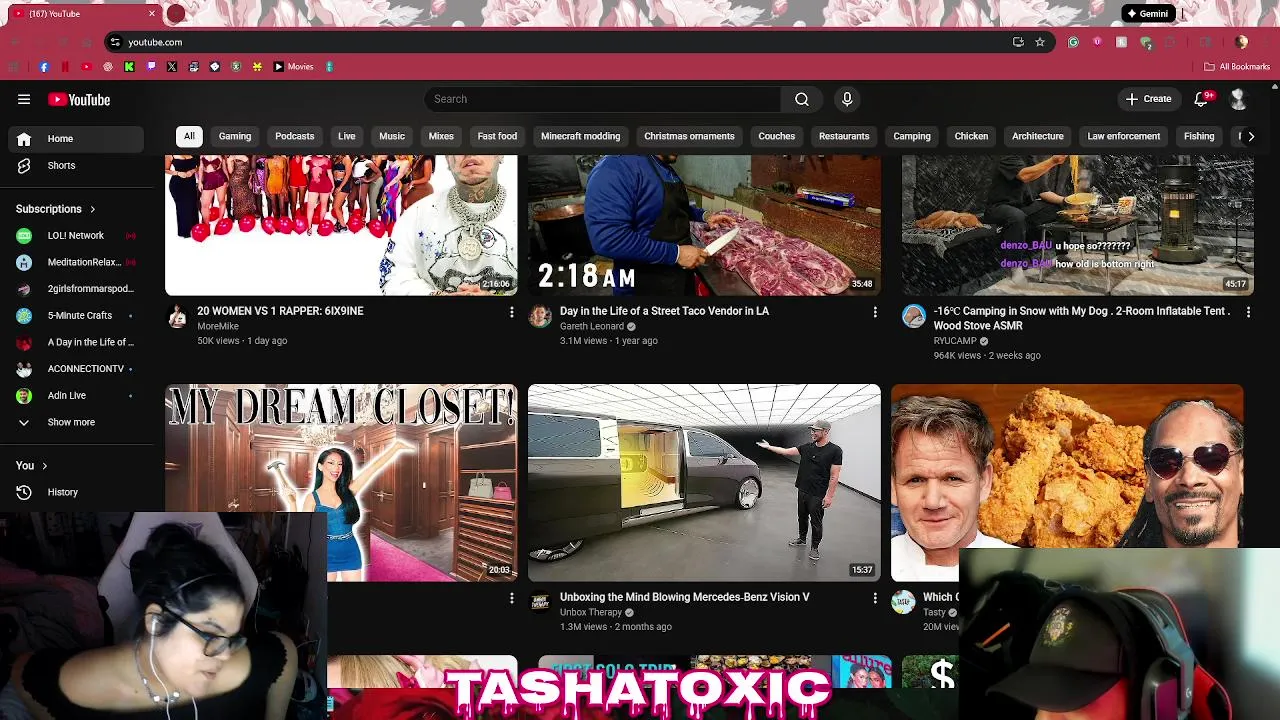Viewport: 1280px width, 720px height.
Task: Expand Subscriptions section
Action: pyautogui.click(x=56, y=209)
